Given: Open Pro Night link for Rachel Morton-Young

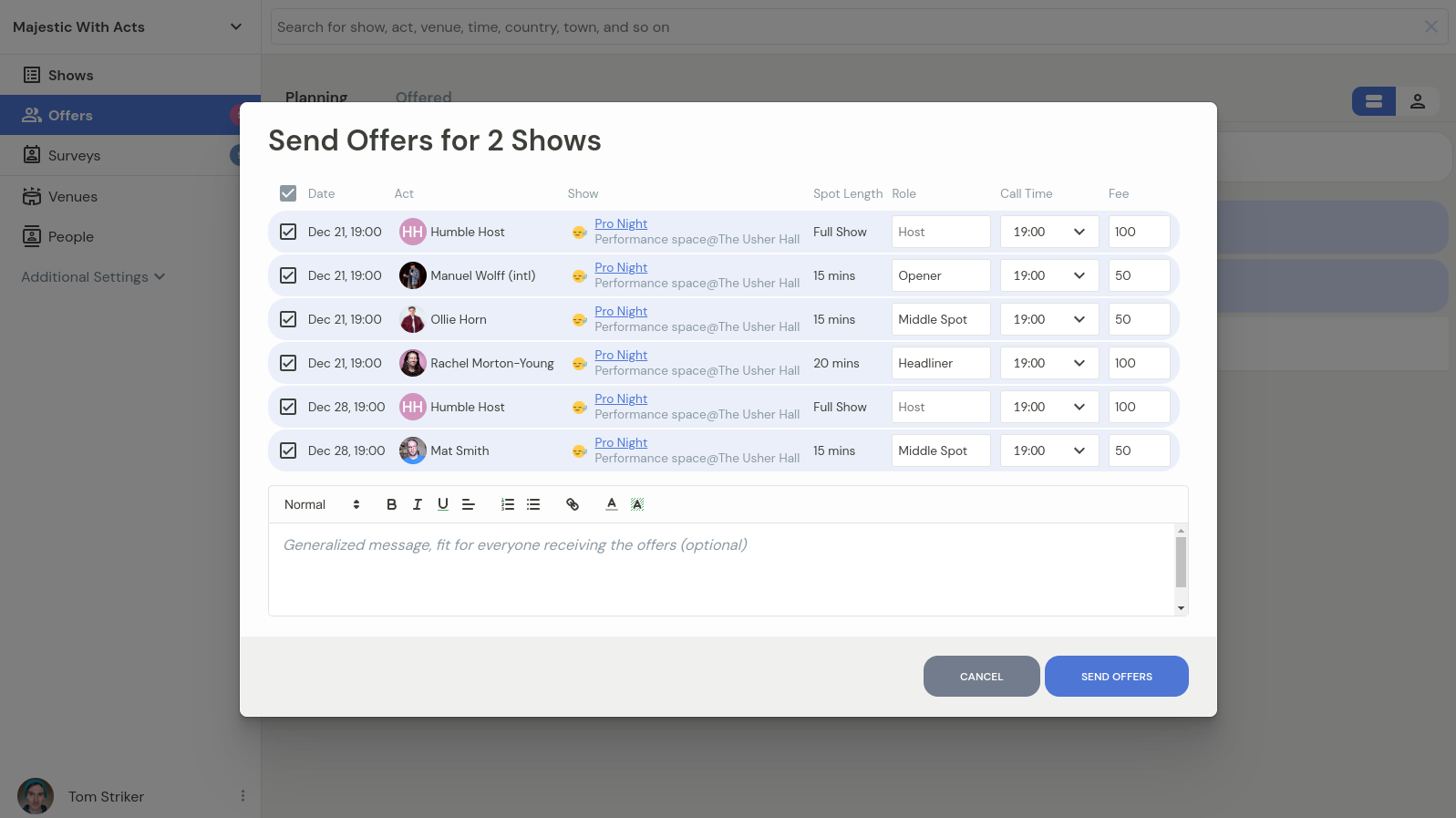Looking at the screenshot, I should [621, 355].
